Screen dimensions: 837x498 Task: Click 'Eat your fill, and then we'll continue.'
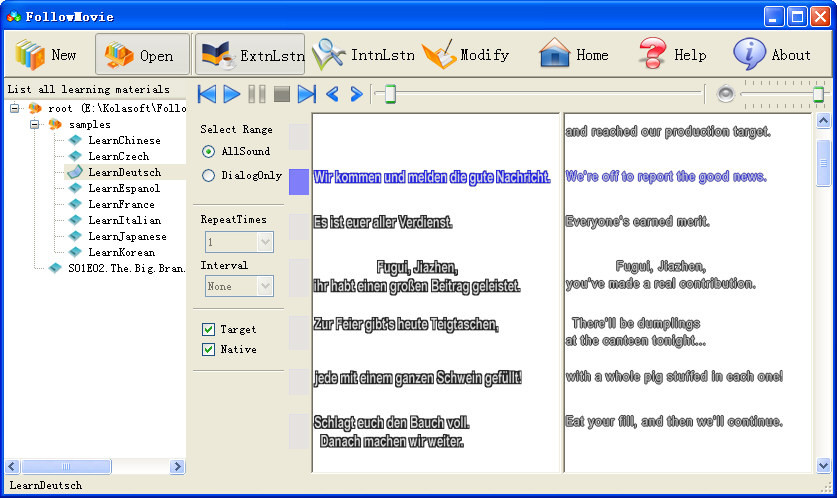pos(674,421)
